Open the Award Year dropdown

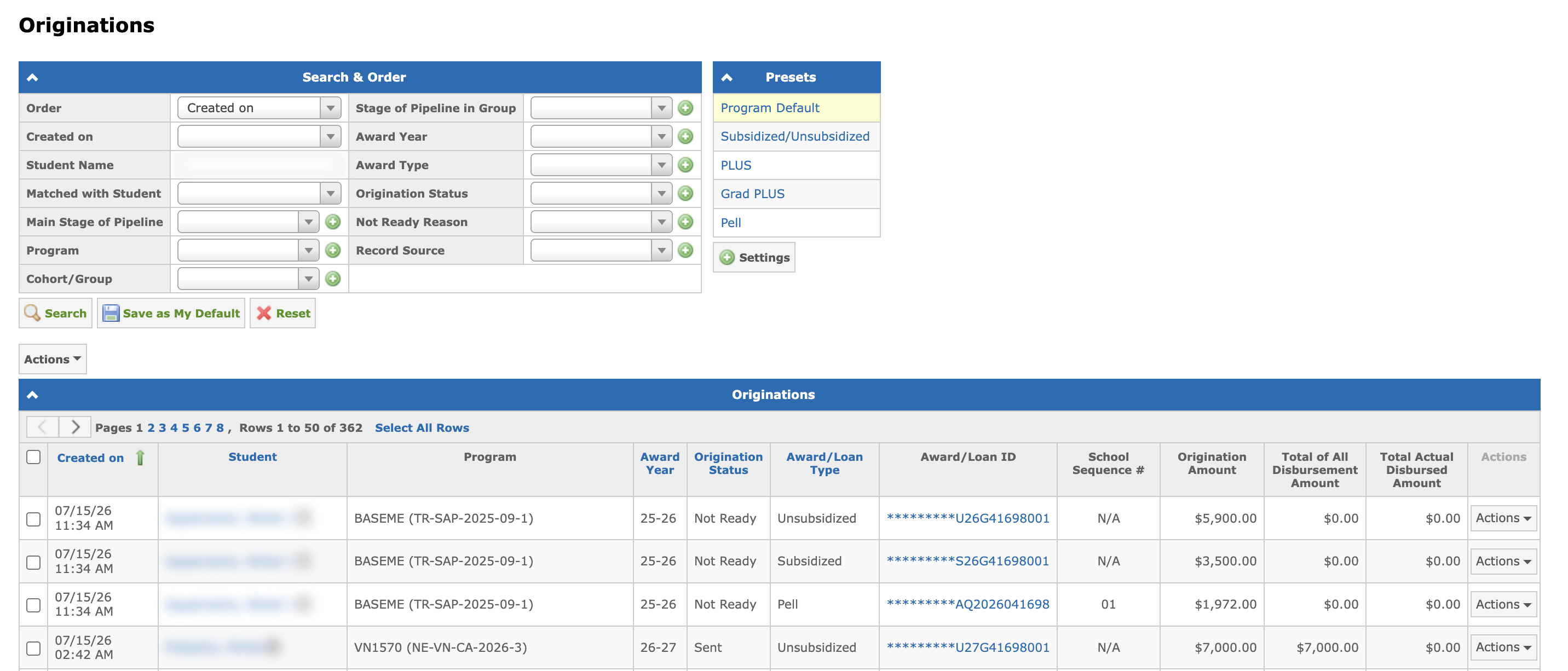coord(601,136)
